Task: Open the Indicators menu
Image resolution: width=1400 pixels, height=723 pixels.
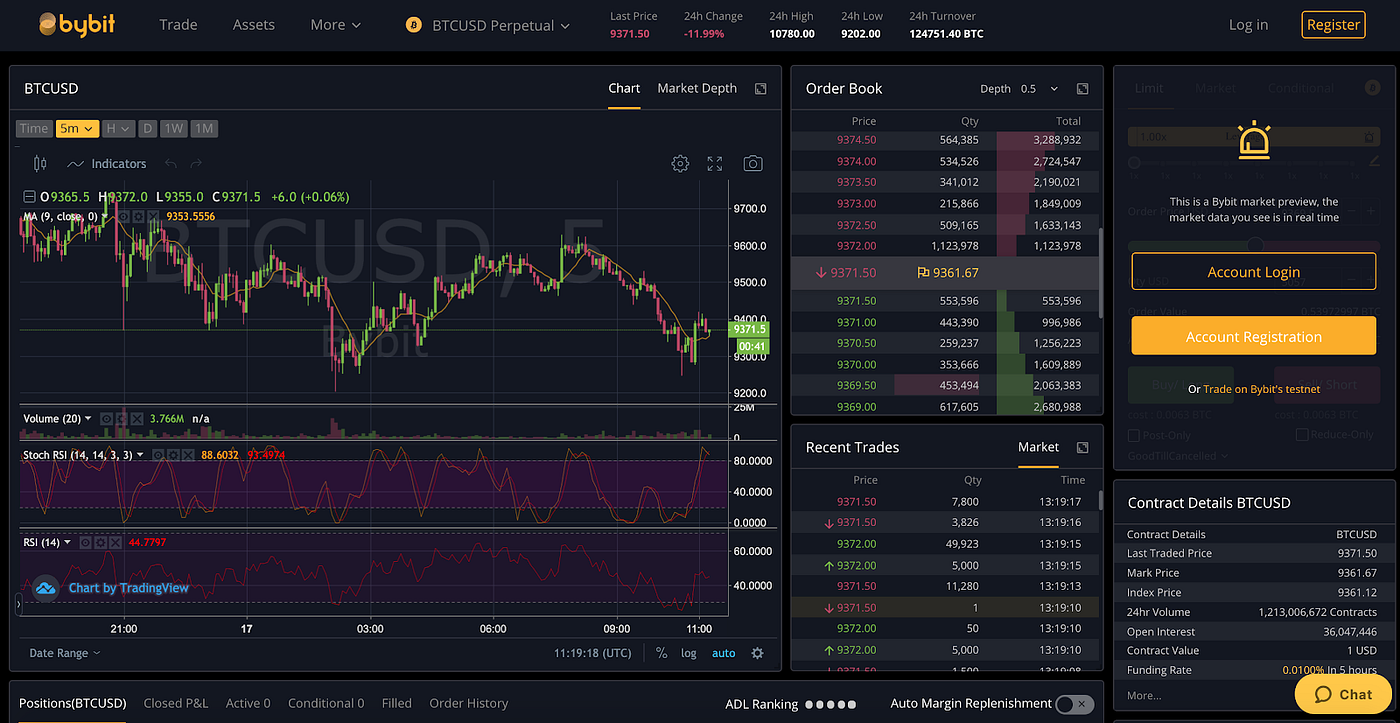Action: (107, 163)
